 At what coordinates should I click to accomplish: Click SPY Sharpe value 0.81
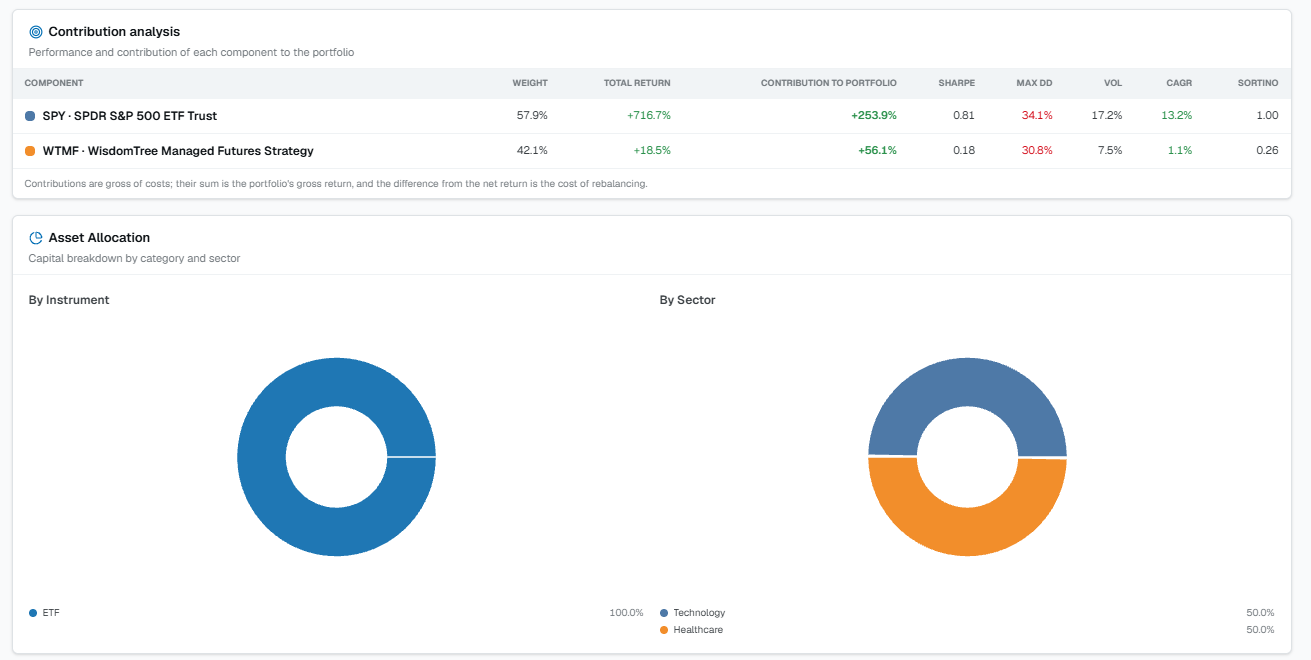point(964,116)
